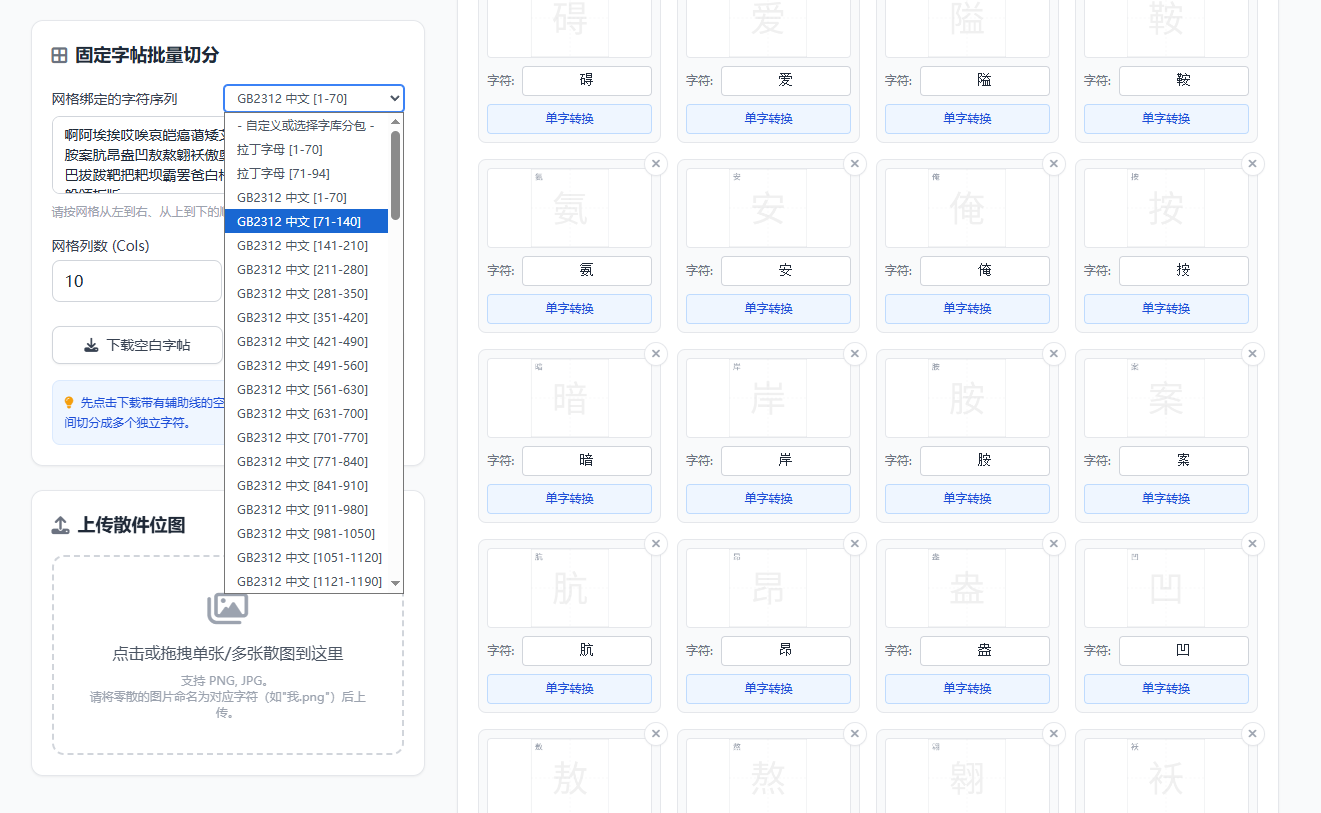This screenshot has width=1321, height=813.
Task: Select GB2312 中文 [141-210] option
Action: pos(306,246)
